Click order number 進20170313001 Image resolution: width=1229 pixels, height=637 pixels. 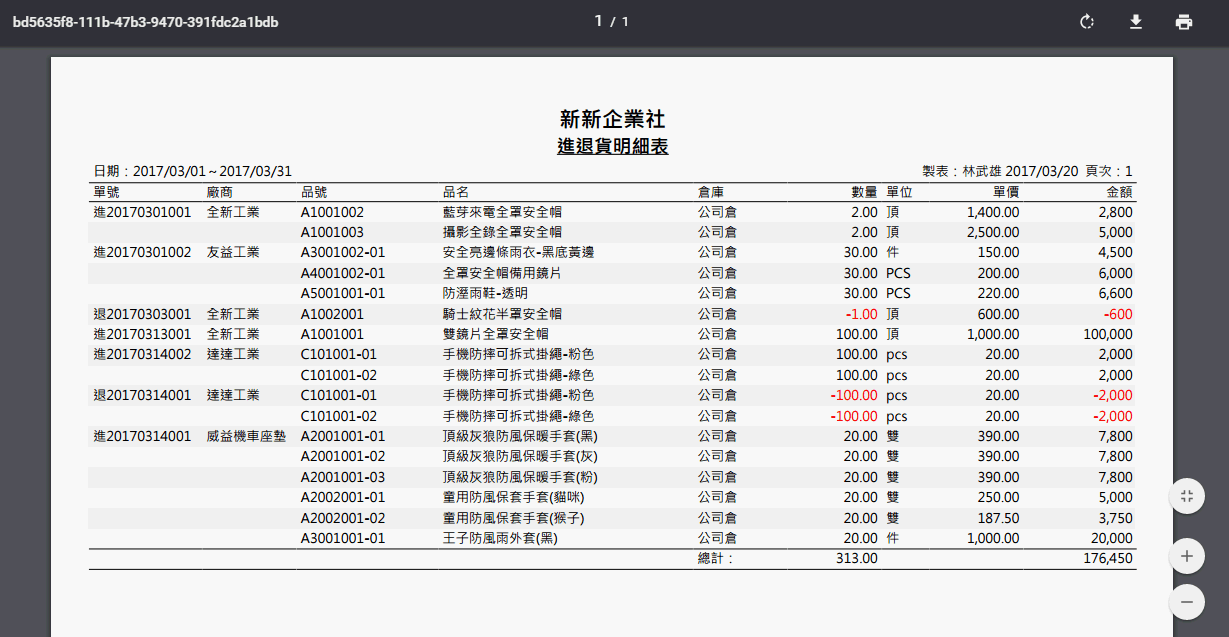[142, 334]
